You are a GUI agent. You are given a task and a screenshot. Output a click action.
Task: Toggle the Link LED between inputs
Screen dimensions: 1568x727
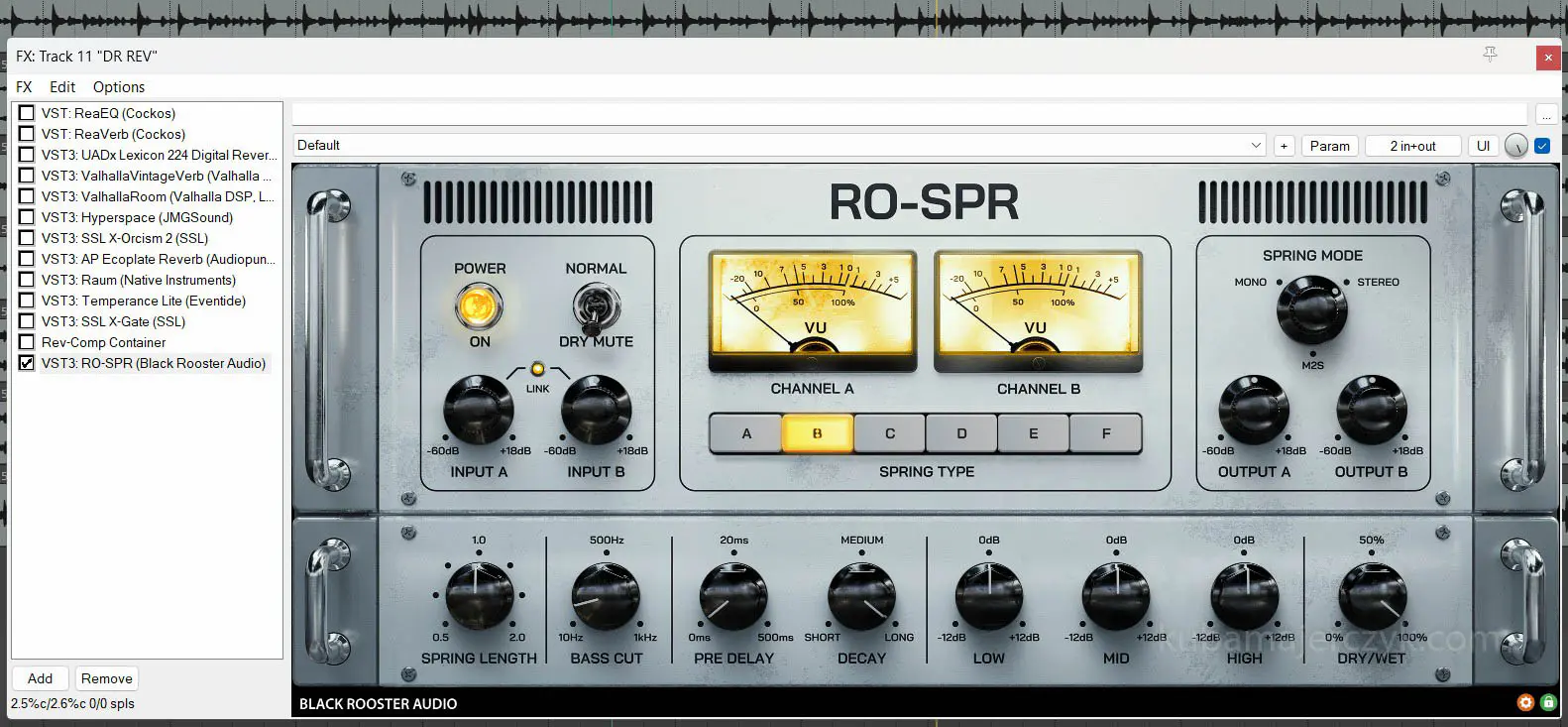(537, 369)
